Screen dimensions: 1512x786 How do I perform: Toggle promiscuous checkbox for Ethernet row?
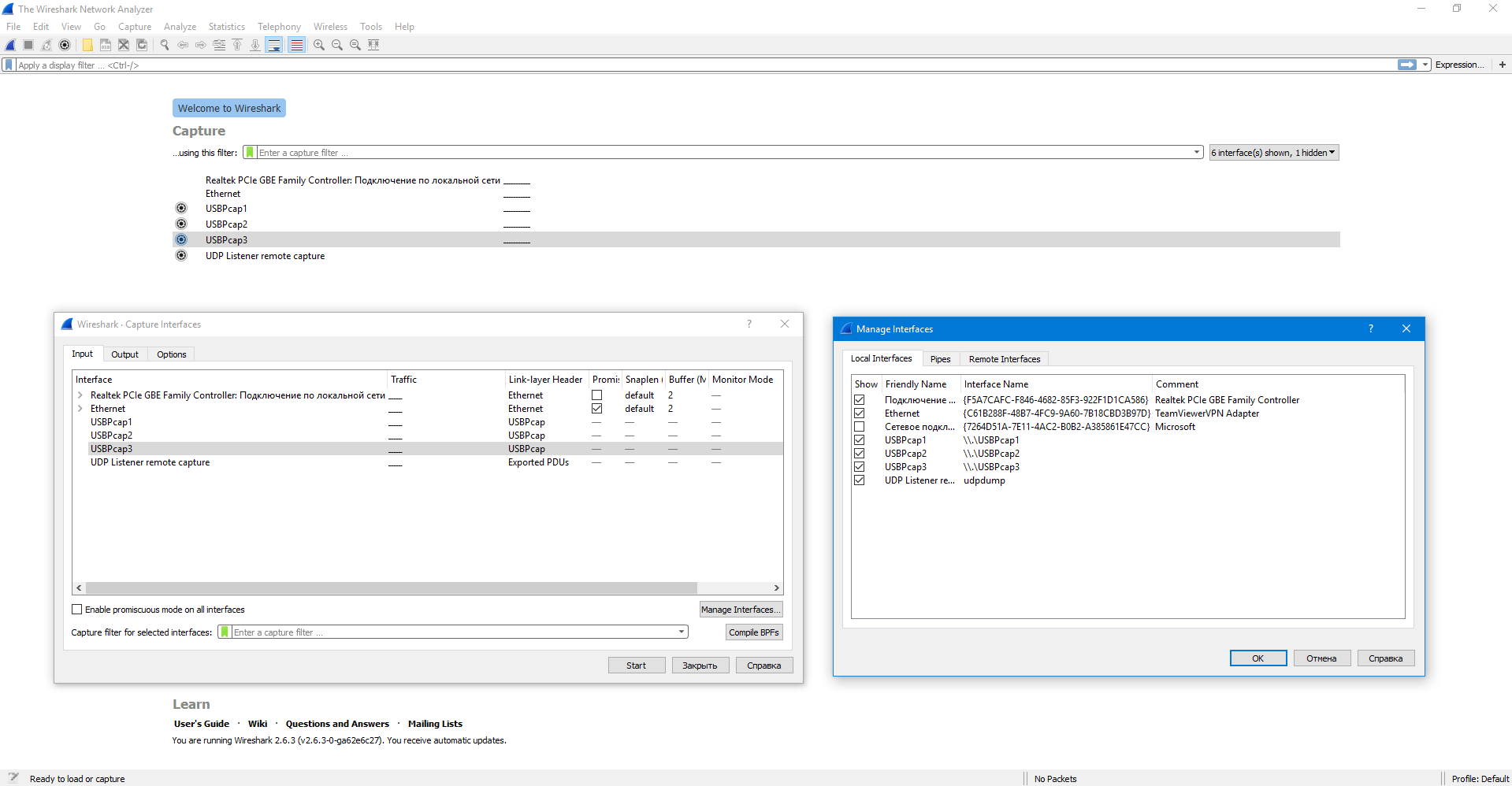click(596, 409)
